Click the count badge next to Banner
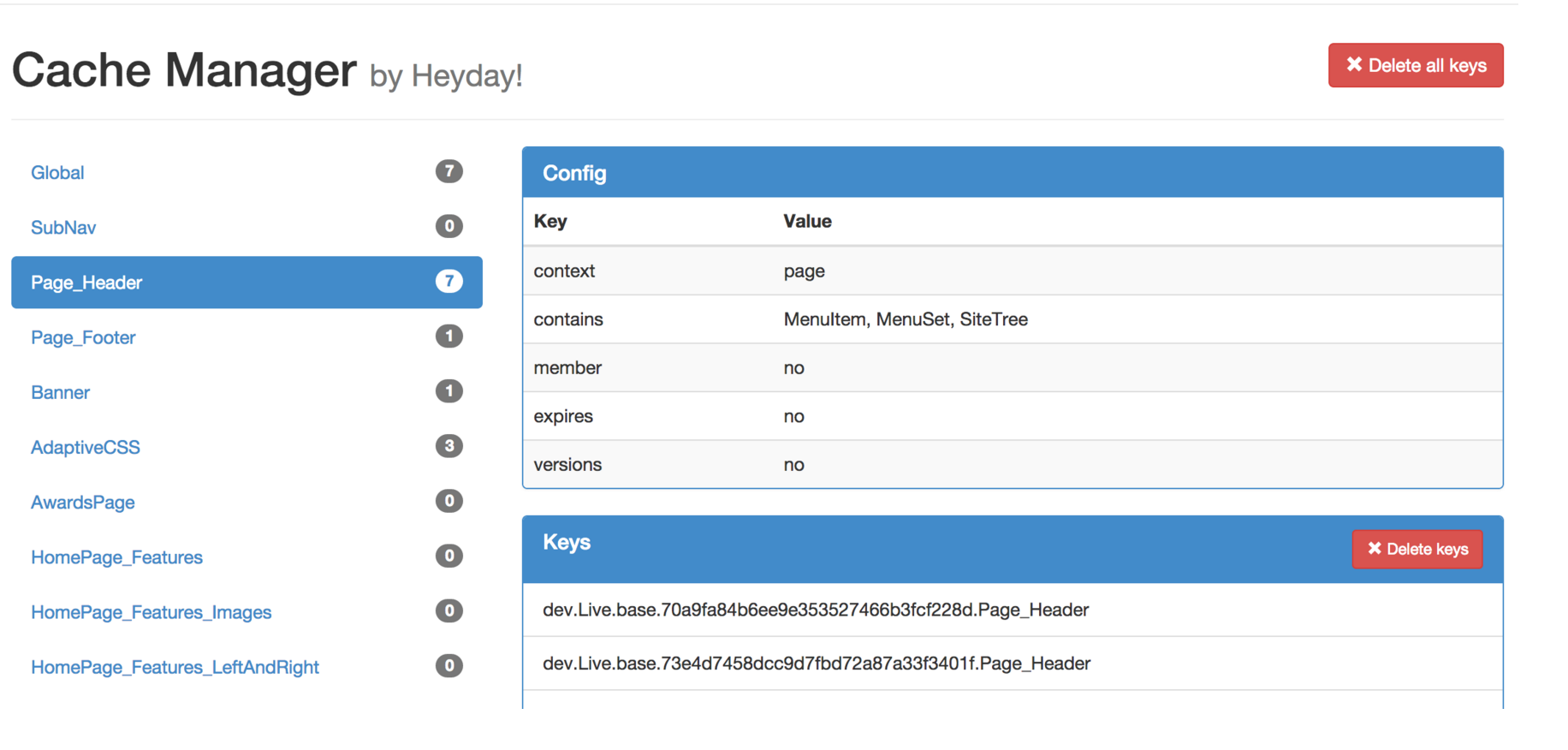This screenshot has height=750, width=1568. tap(448, 391)
